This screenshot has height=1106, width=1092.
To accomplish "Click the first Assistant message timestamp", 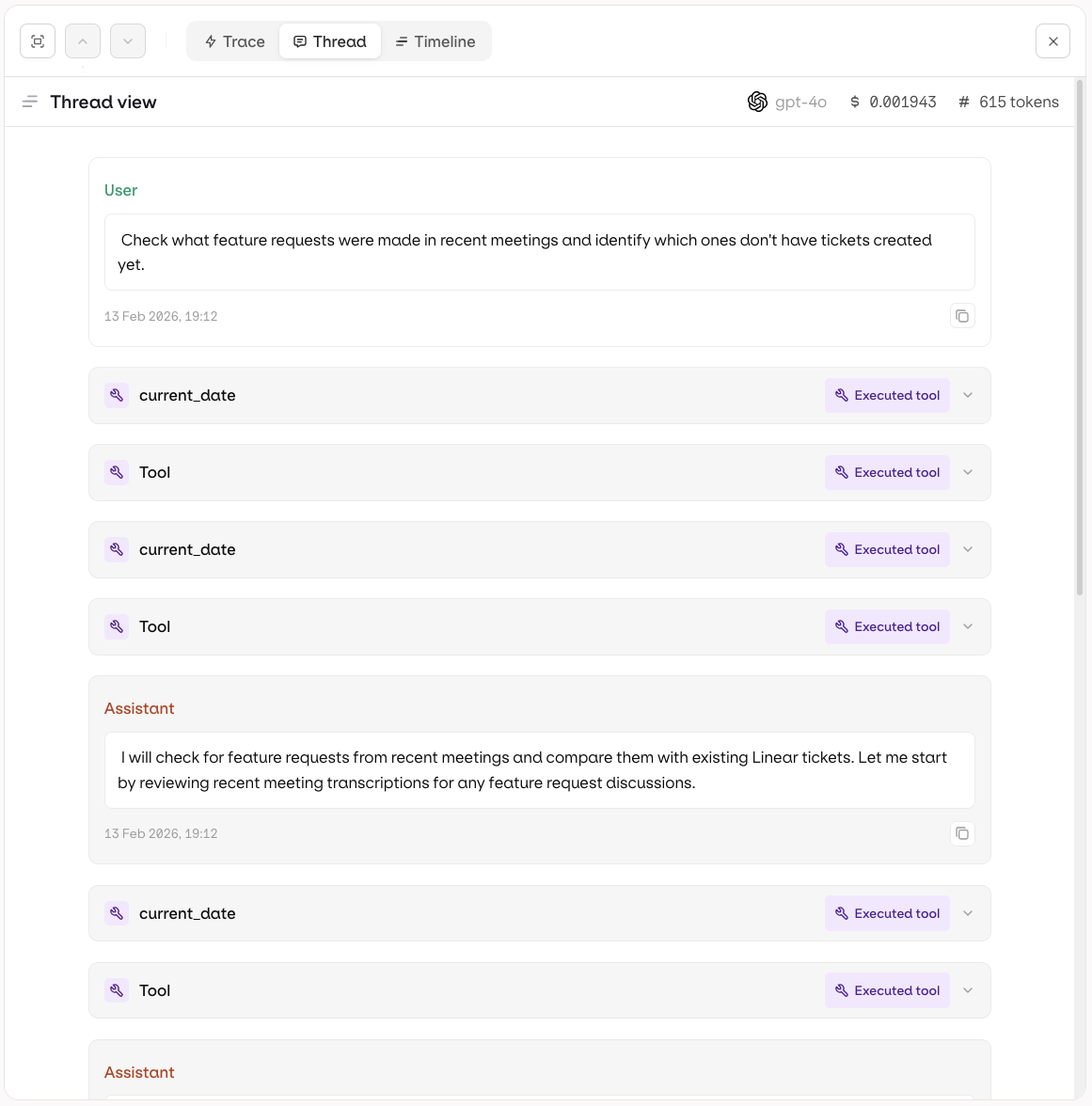I will (x=161, y=833).
